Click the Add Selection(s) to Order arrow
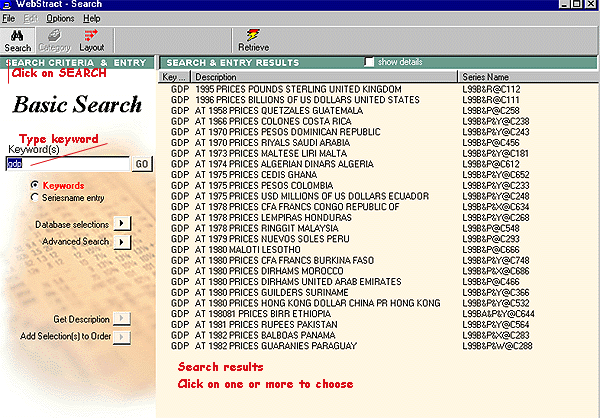Image resolution: width=600 pixels, height=418 pixels. pyautogui.click(x=123, y=337)
